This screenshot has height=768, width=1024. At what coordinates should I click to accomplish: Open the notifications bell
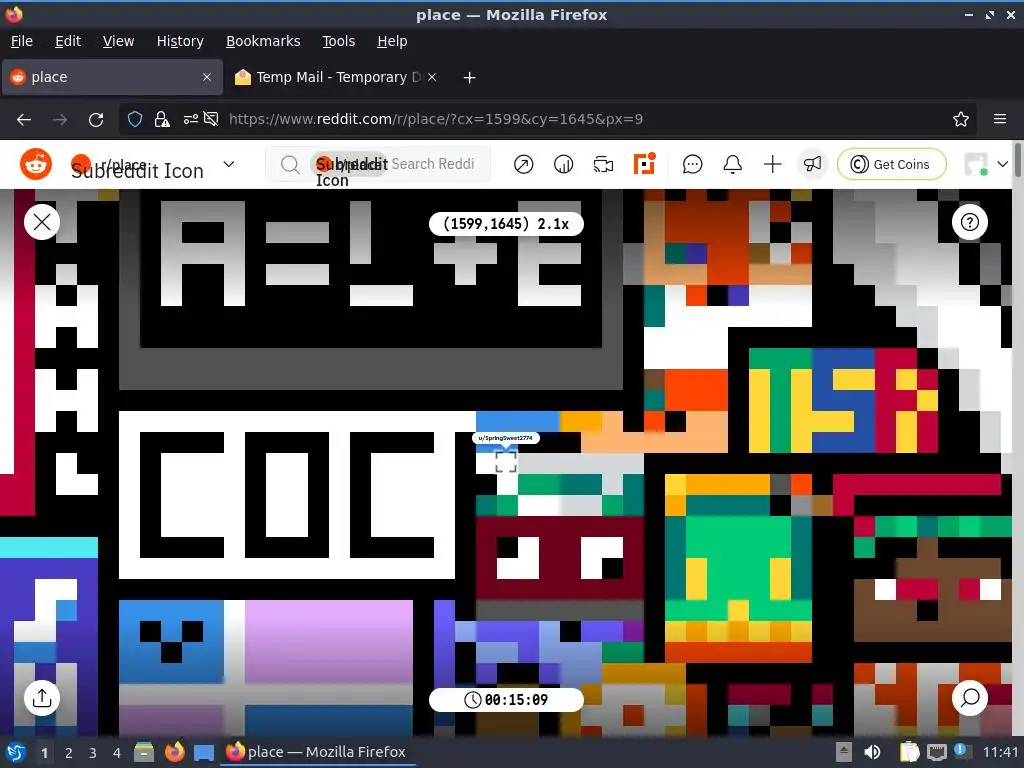pyautogui.click(x=733, y=165)
